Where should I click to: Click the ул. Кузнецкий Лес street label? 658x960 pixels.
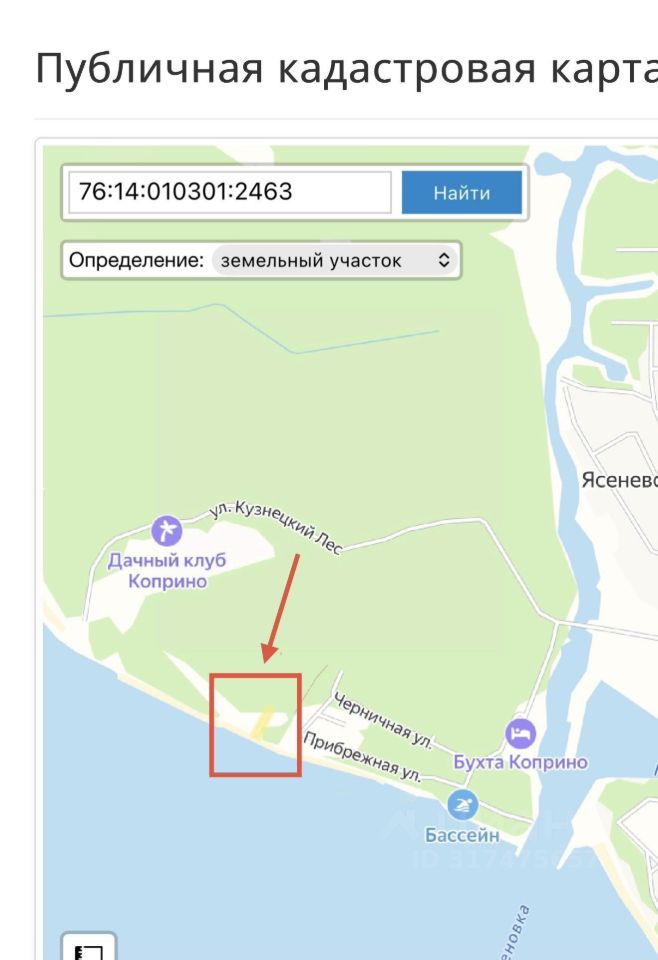tap(276, 527)
